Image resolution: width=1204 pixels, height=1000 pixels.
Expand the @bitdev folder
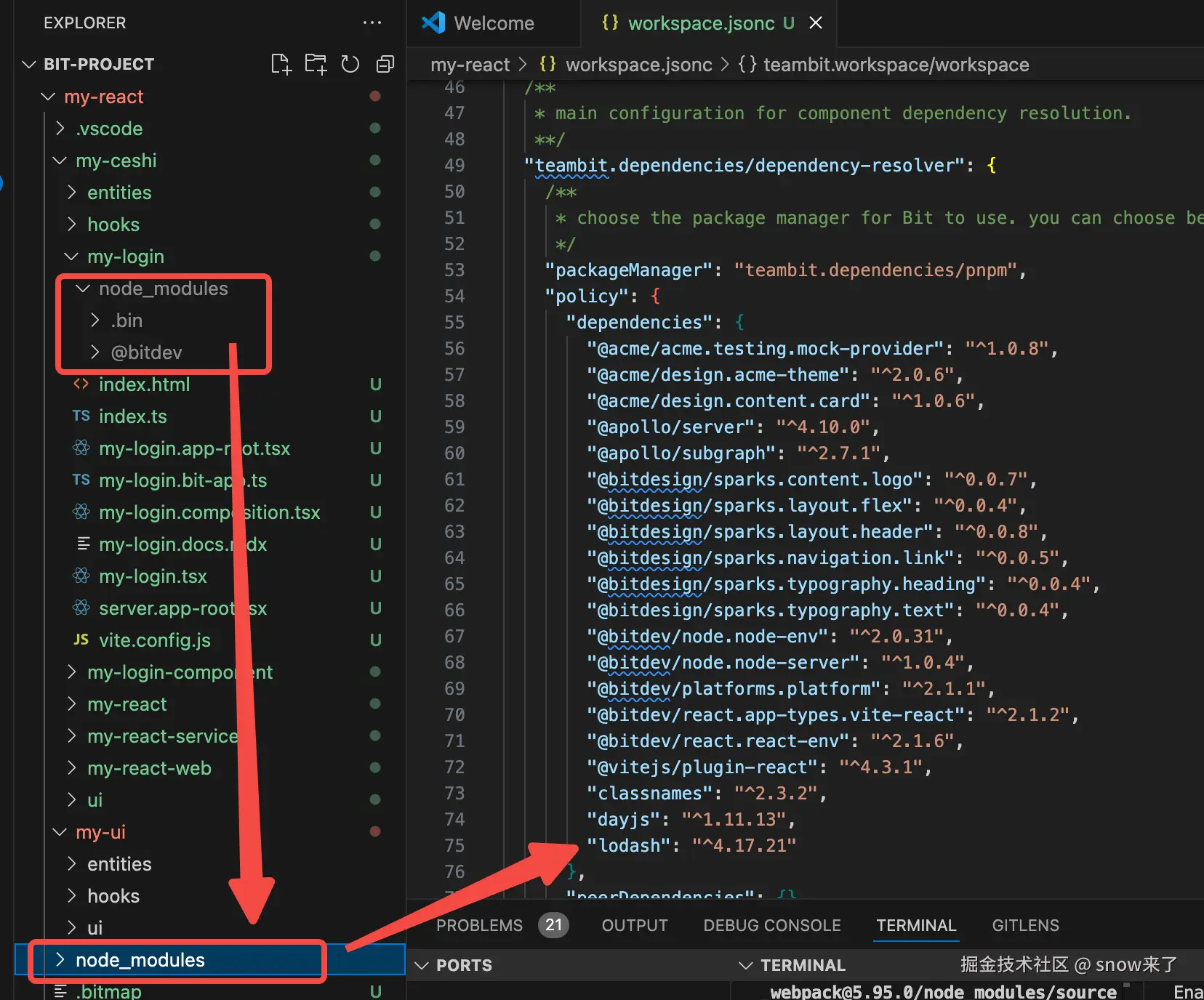point(95,352)
